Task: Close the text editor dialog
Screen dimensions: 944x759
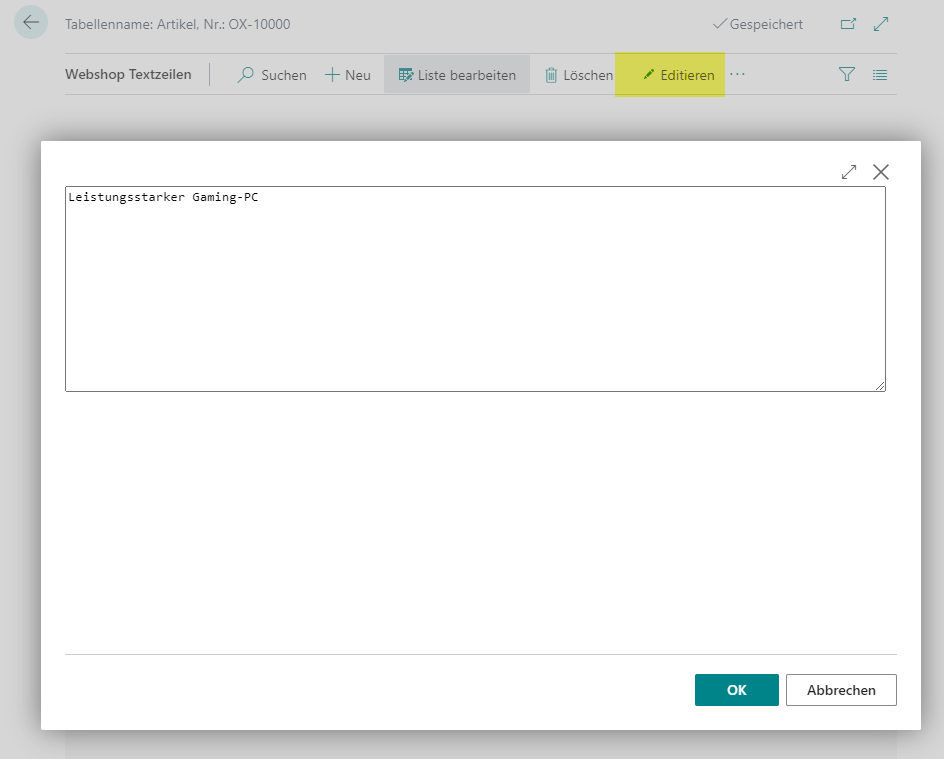Action: (881, 172)
